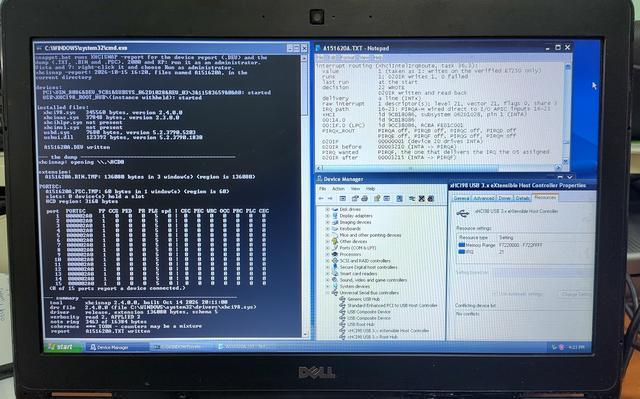This screenshot has width=640, height=399.
Task: Select the Keyboards category
Action: (350, 229)
